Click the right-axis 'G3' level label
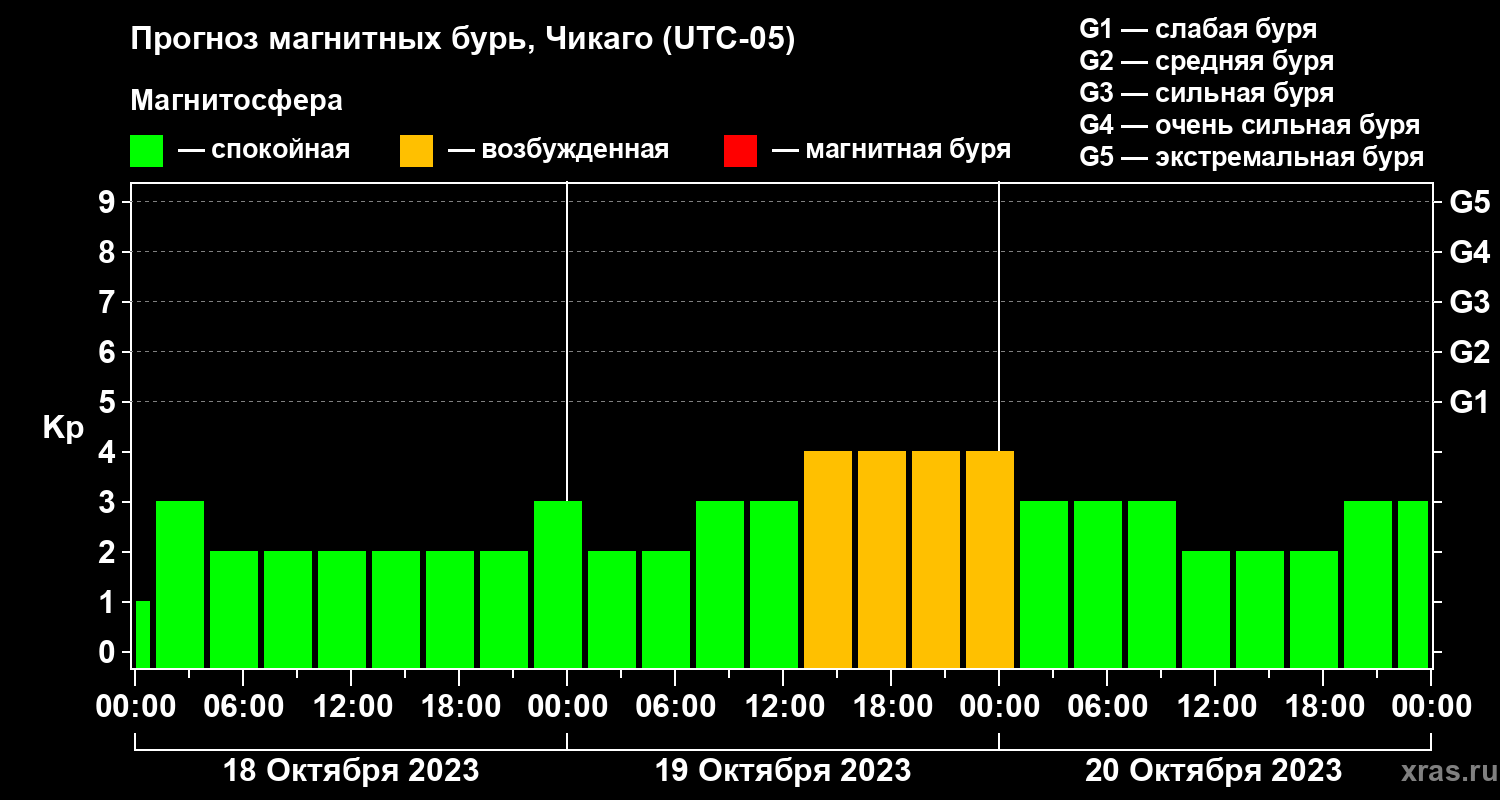Viewport: 1500px width, 800px height. [1469, 302]
